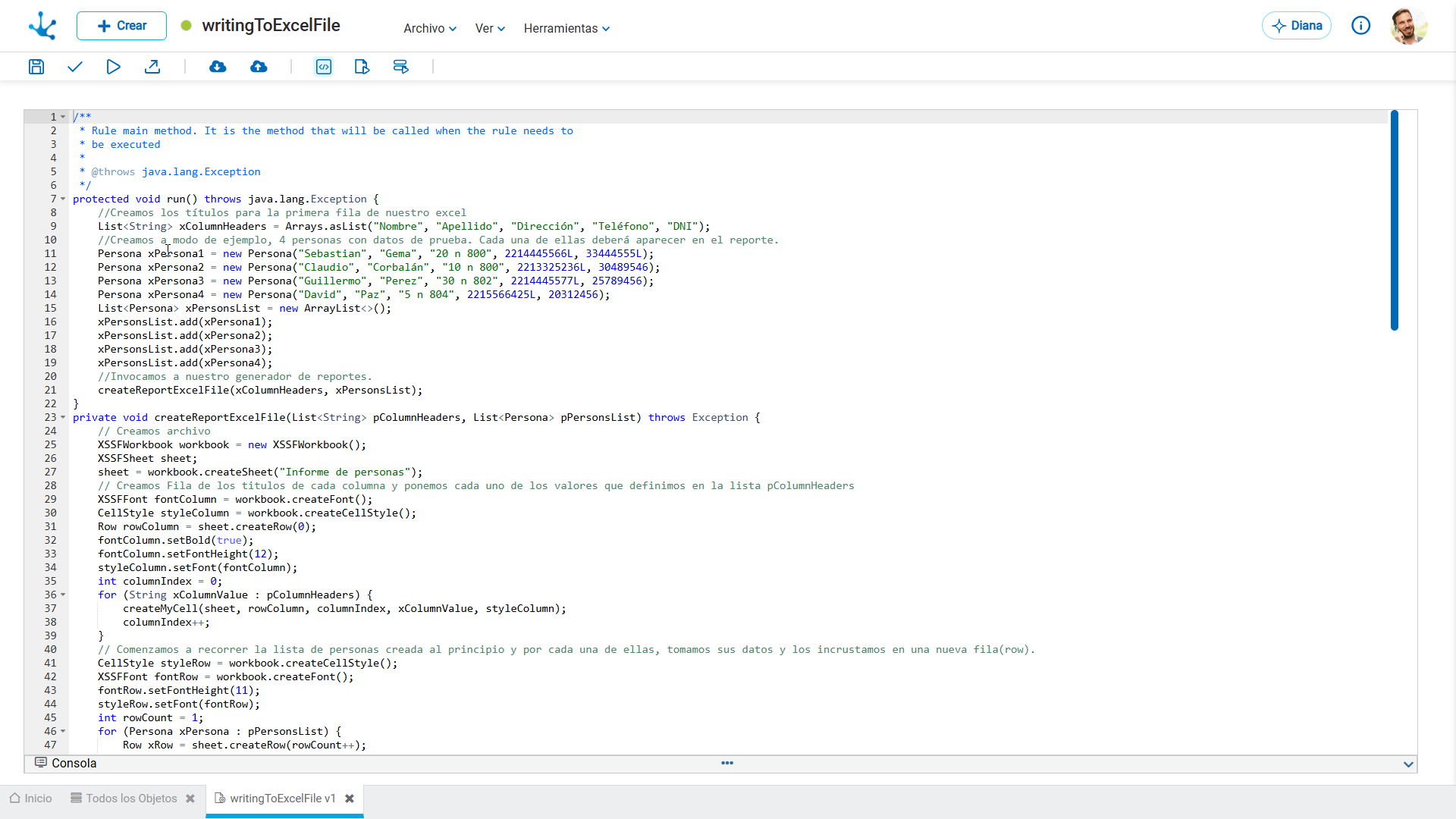This screenshot has width=1456, height=819.
Task: Click "columnIndex++;" on line 38
Action: [166, 623]
